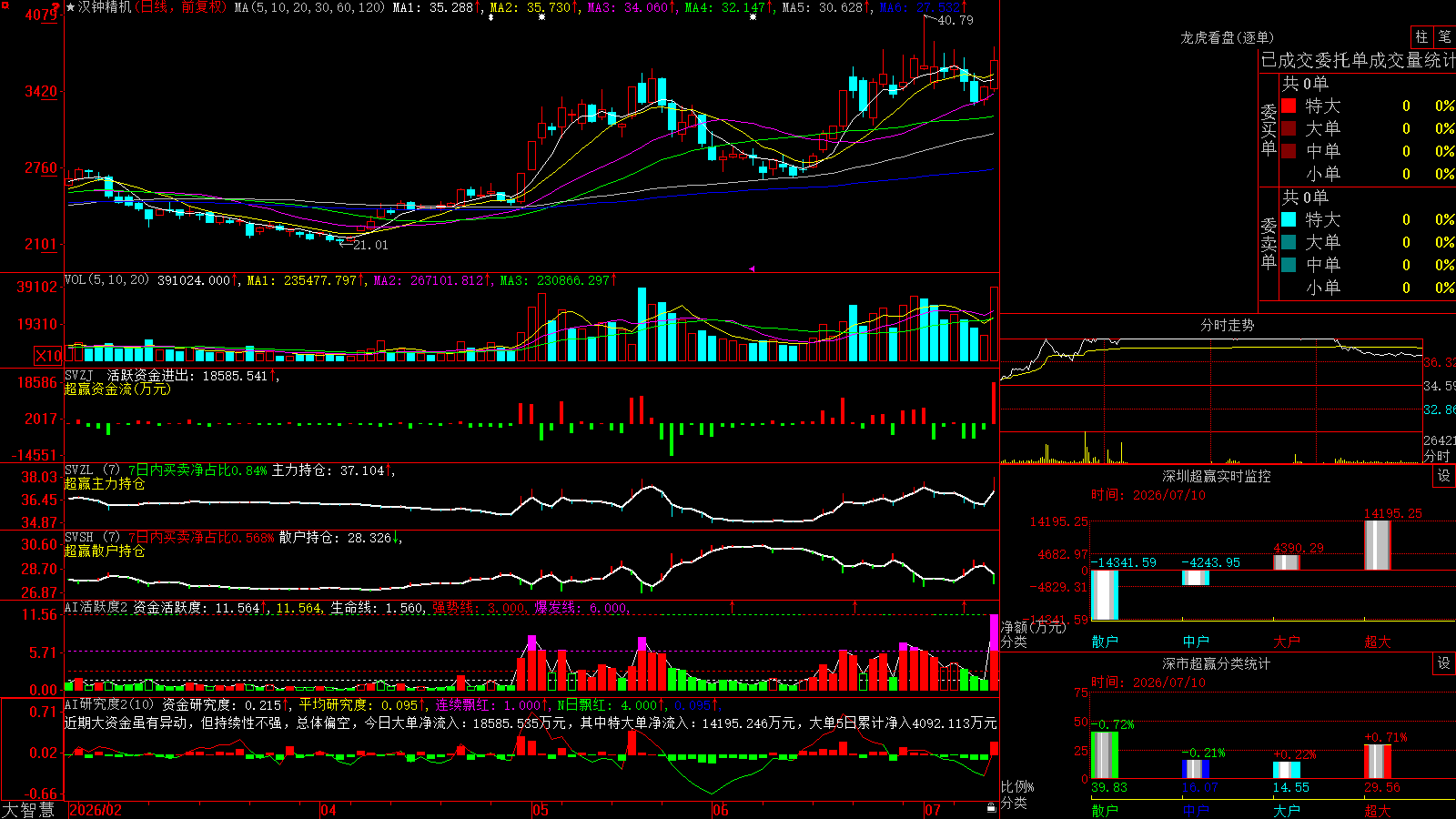
Task: Click the red 特大 swatch in 委买单
Action: click(1289, 106)
